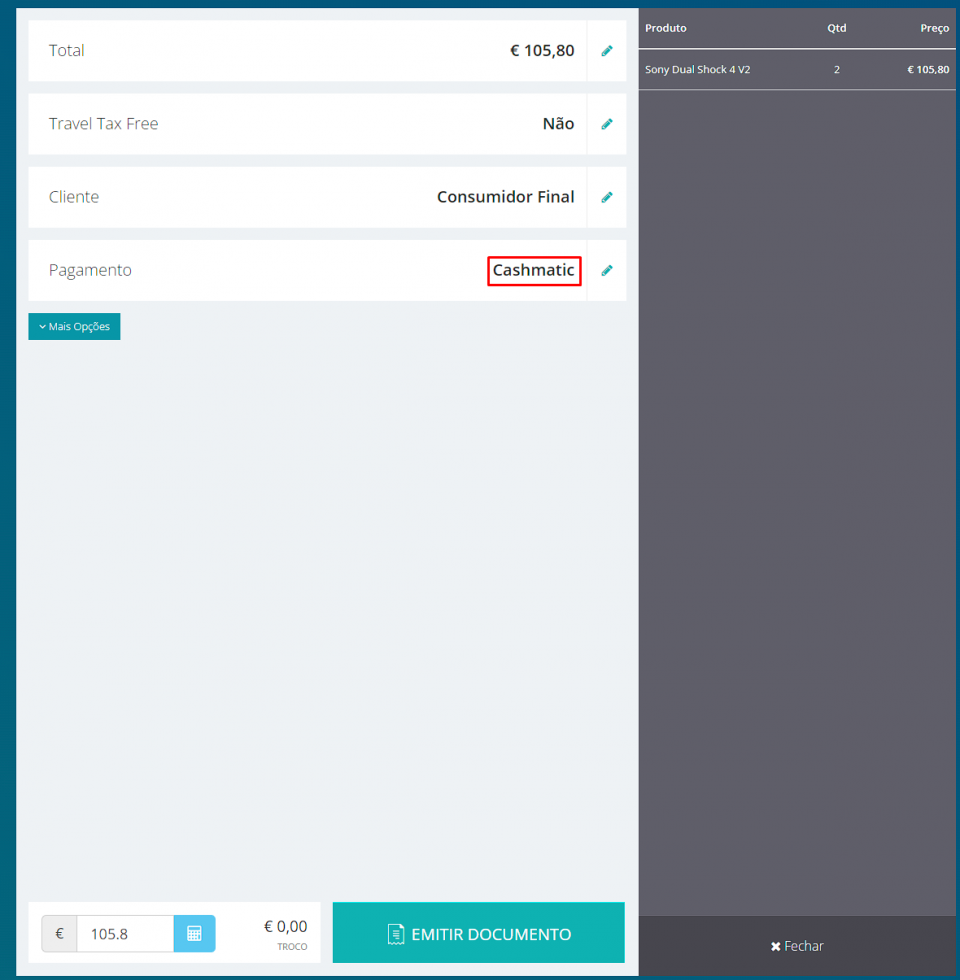Edit the Travel Tax Free setting via pencil
This screenshot has width=960, height=980.
(606, 124)
